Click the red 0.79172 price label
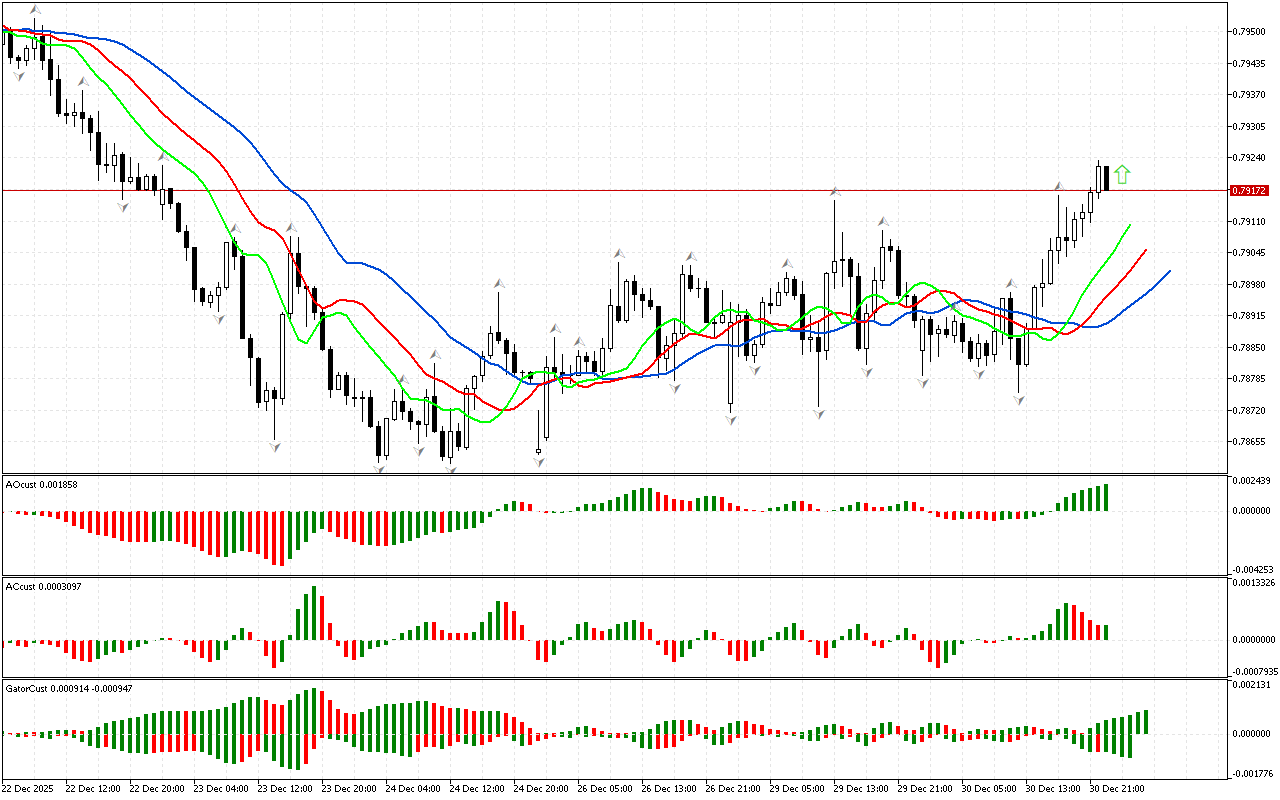Viewport: 1280px width, 800px height. (1249, 190)
